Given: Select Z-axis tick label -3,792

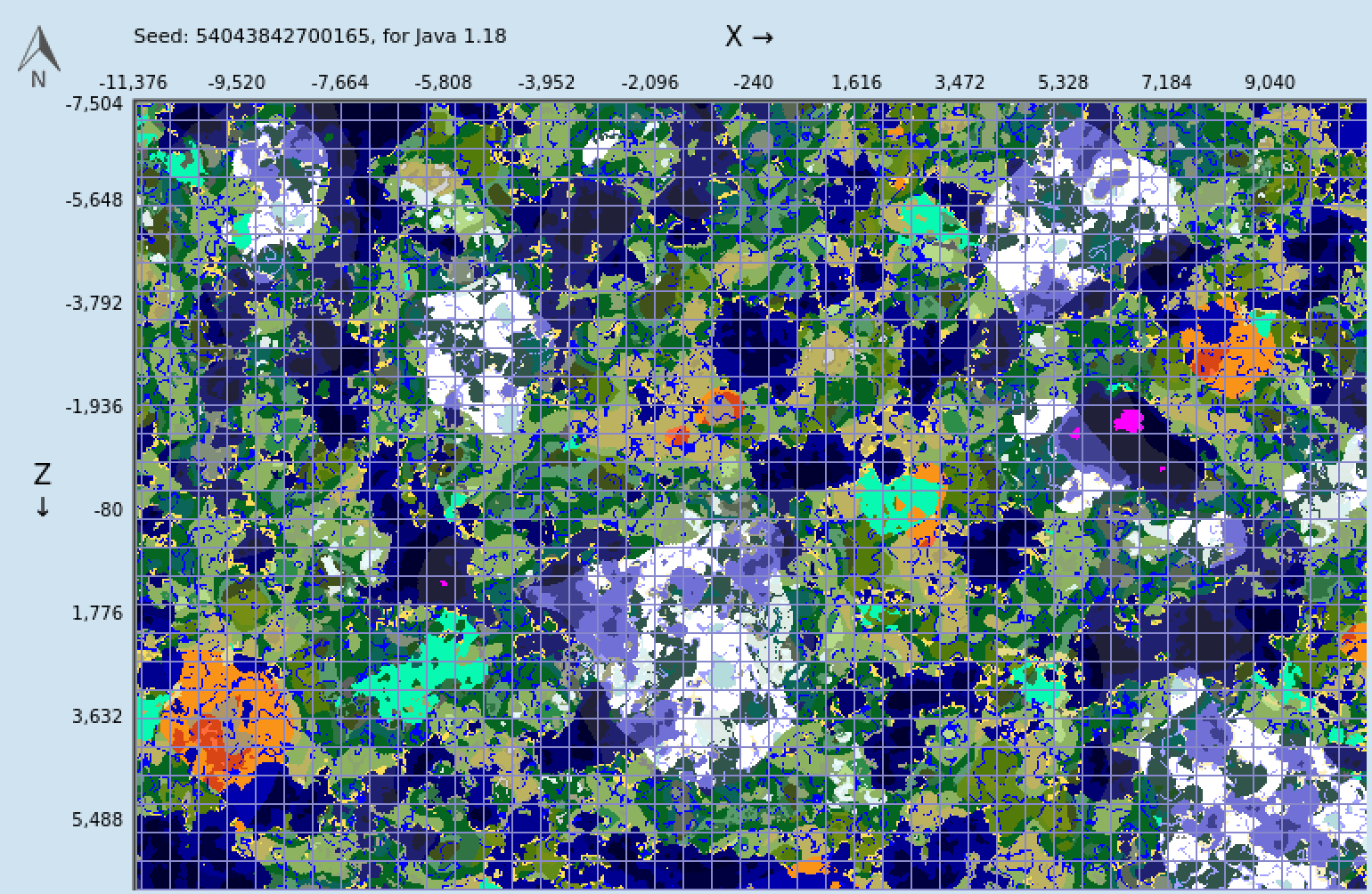Looking at the screenshot, I should [94, 303].
